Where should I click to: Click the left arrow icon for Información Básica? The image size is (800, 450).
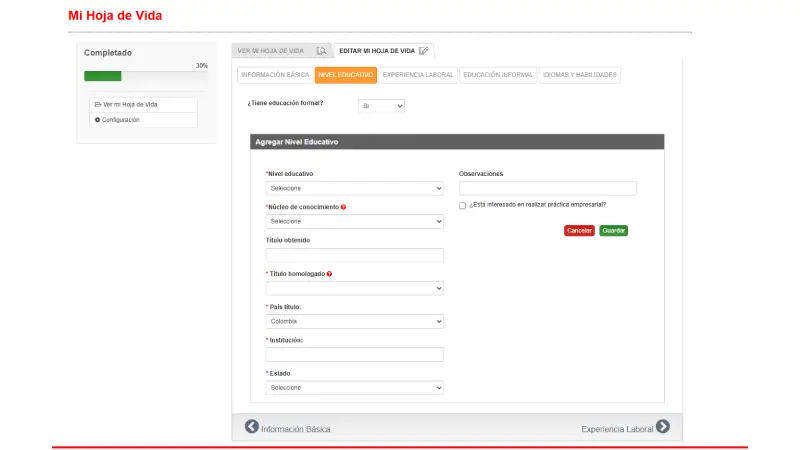252,427
